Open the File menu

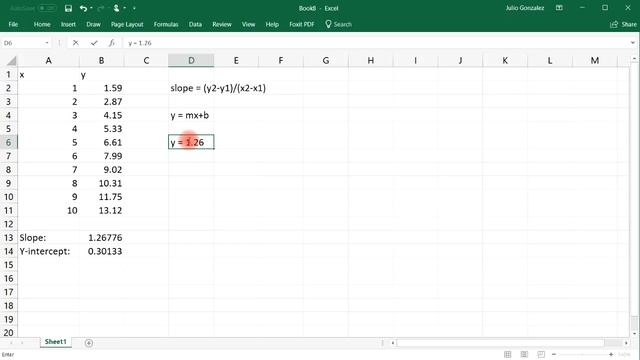click(x=13, y=24)
